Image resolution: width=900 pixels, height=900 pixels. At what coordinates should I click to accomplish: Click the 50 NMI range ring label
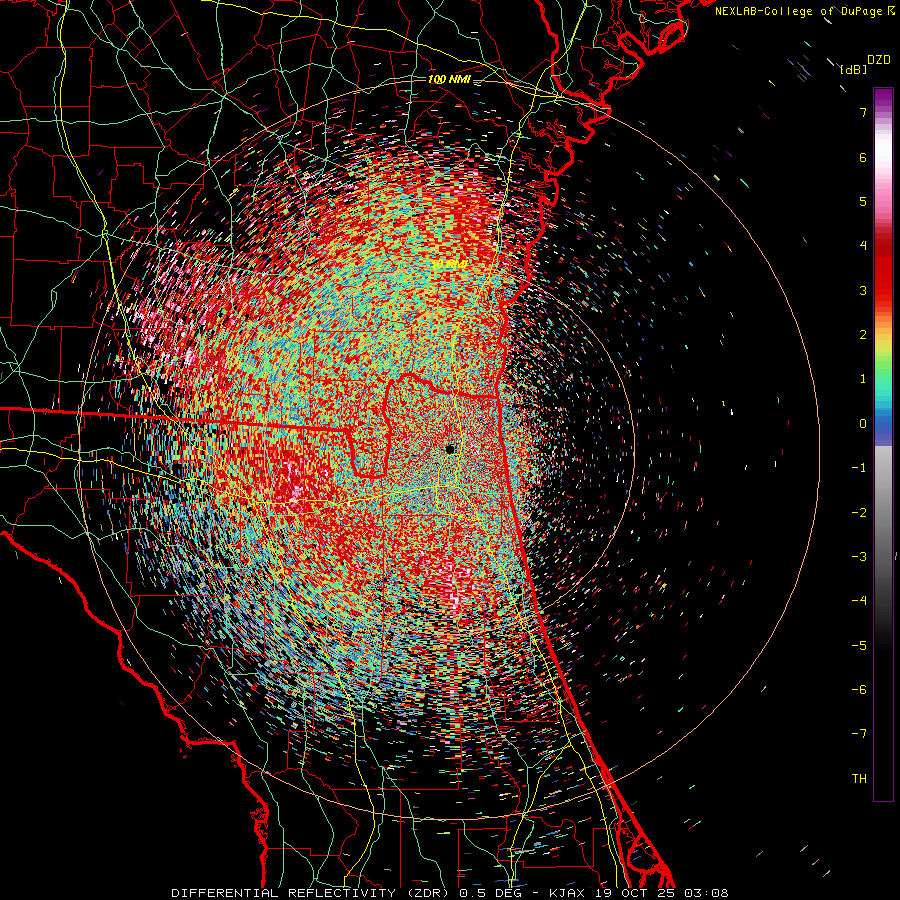449,263
